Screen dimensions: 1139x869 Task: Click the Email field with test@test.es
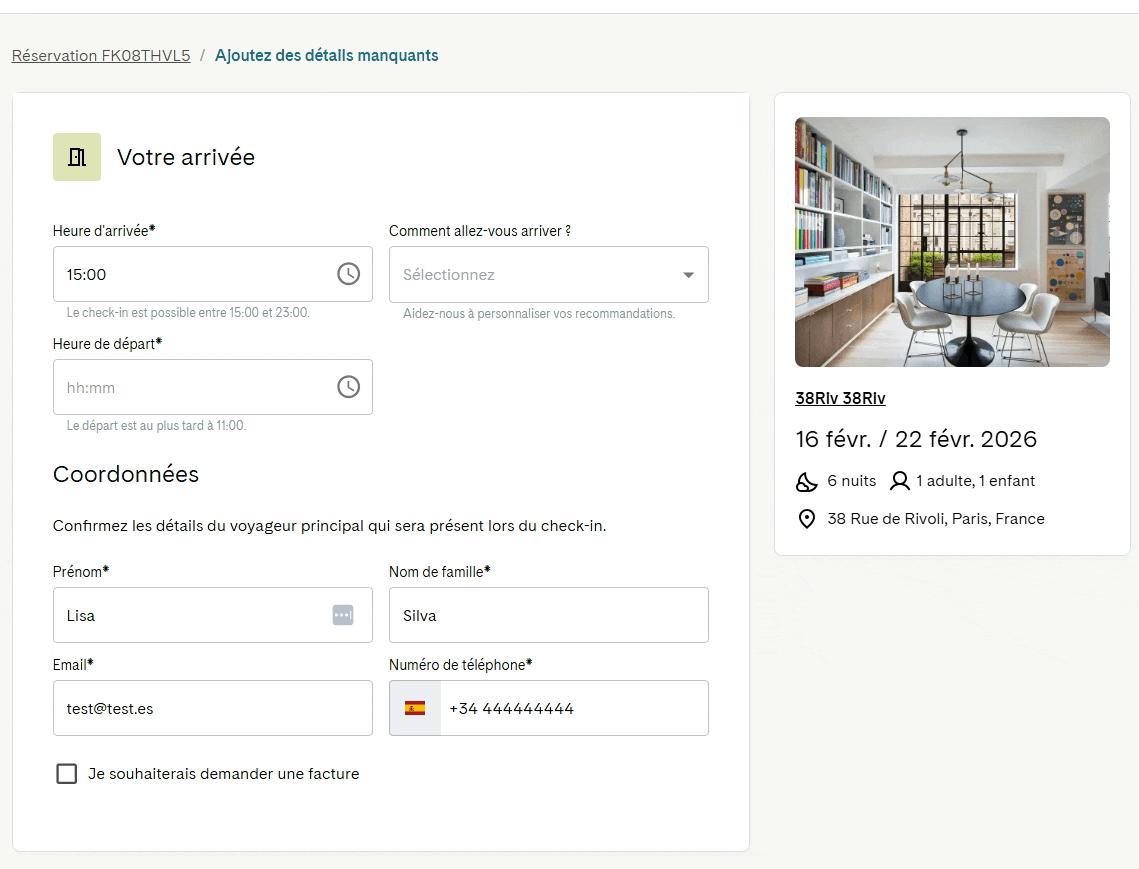pos(213,708)
